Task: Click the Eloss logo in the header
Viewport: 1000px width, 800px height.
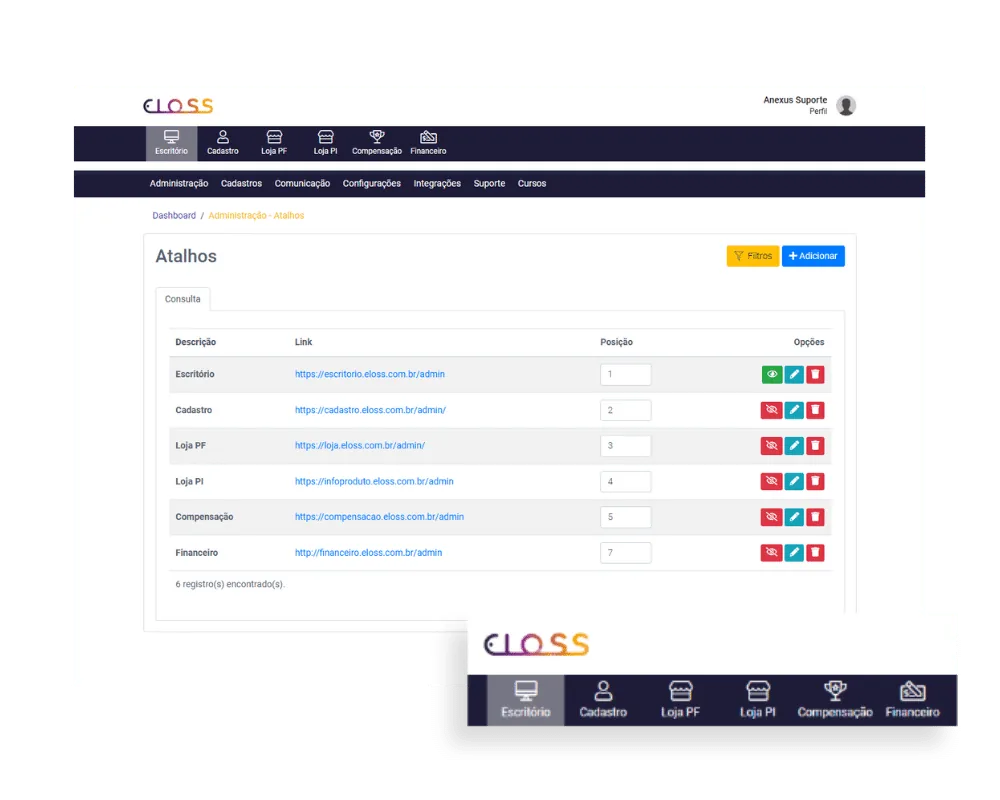Action: pos(178,105)
